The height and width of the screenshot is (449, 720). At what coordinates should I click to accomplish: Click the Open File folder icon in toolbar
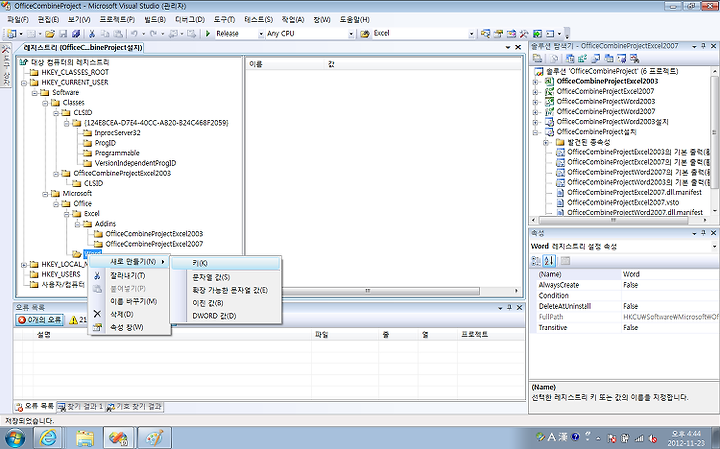tap(50, 34)
